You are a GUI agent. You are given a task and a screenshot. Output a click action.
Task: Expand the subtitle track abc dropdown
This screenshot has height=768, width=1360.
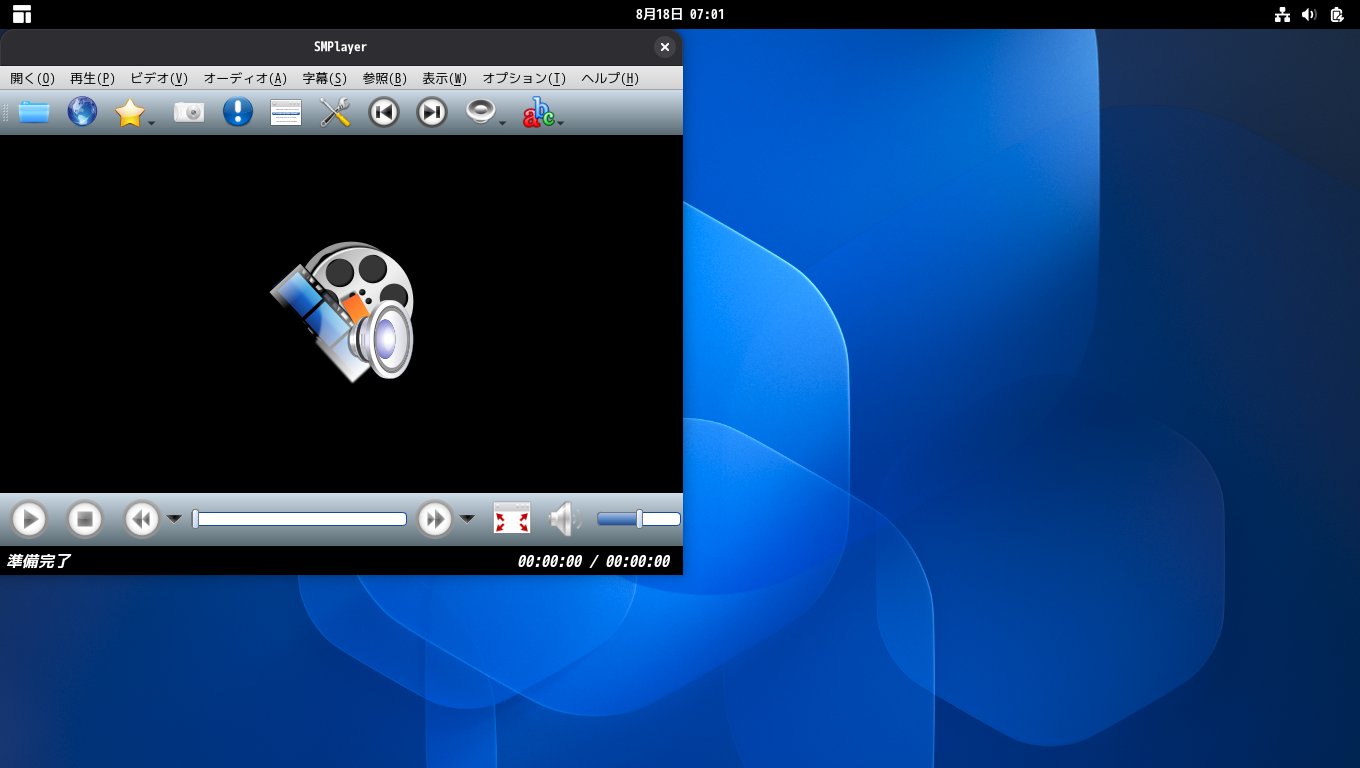(561, 123)
